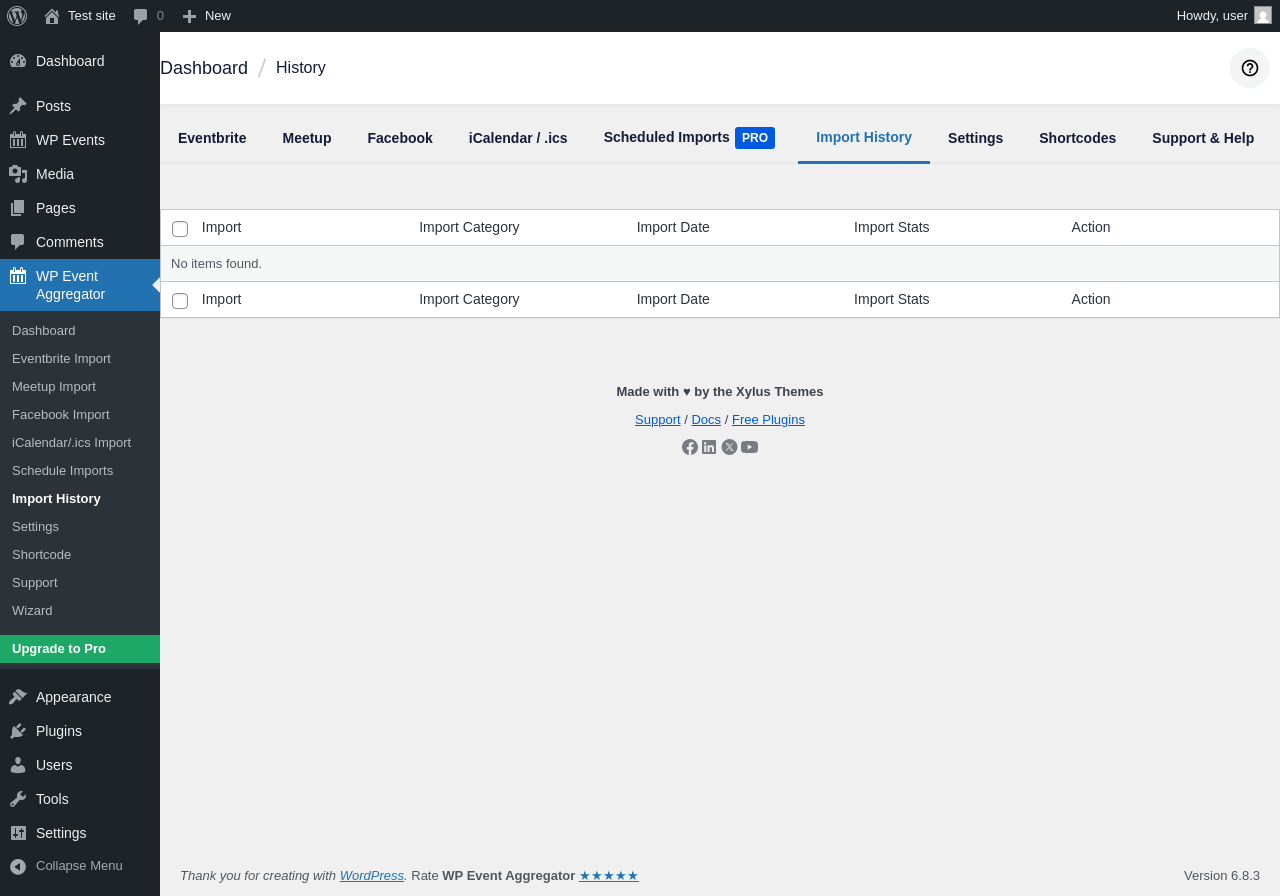Click the Import Stats column header
This screenshot has height=896, width=1280.
point(892,227)
